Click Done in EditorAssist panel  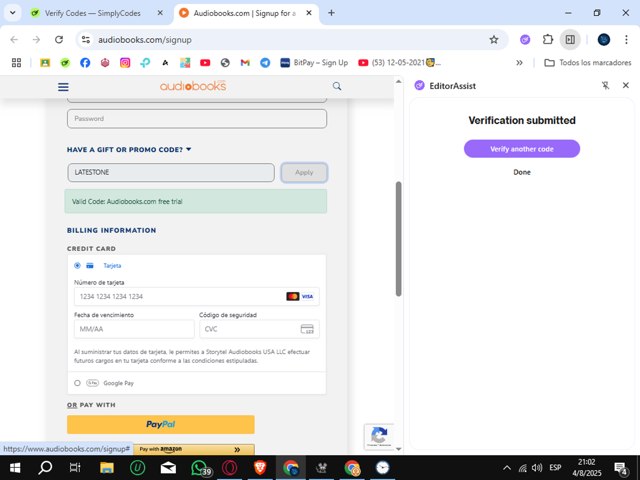pos(522,172)
